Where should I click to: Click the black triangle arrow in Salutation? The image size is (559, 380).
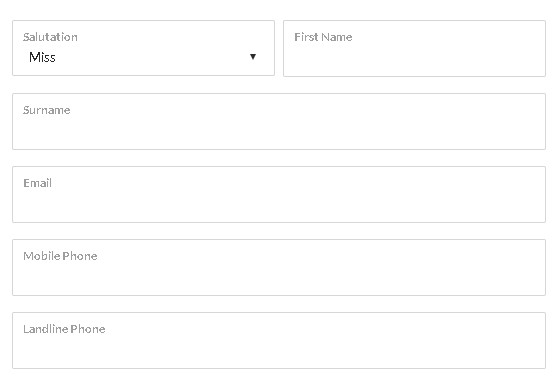(x=253, y=57)
